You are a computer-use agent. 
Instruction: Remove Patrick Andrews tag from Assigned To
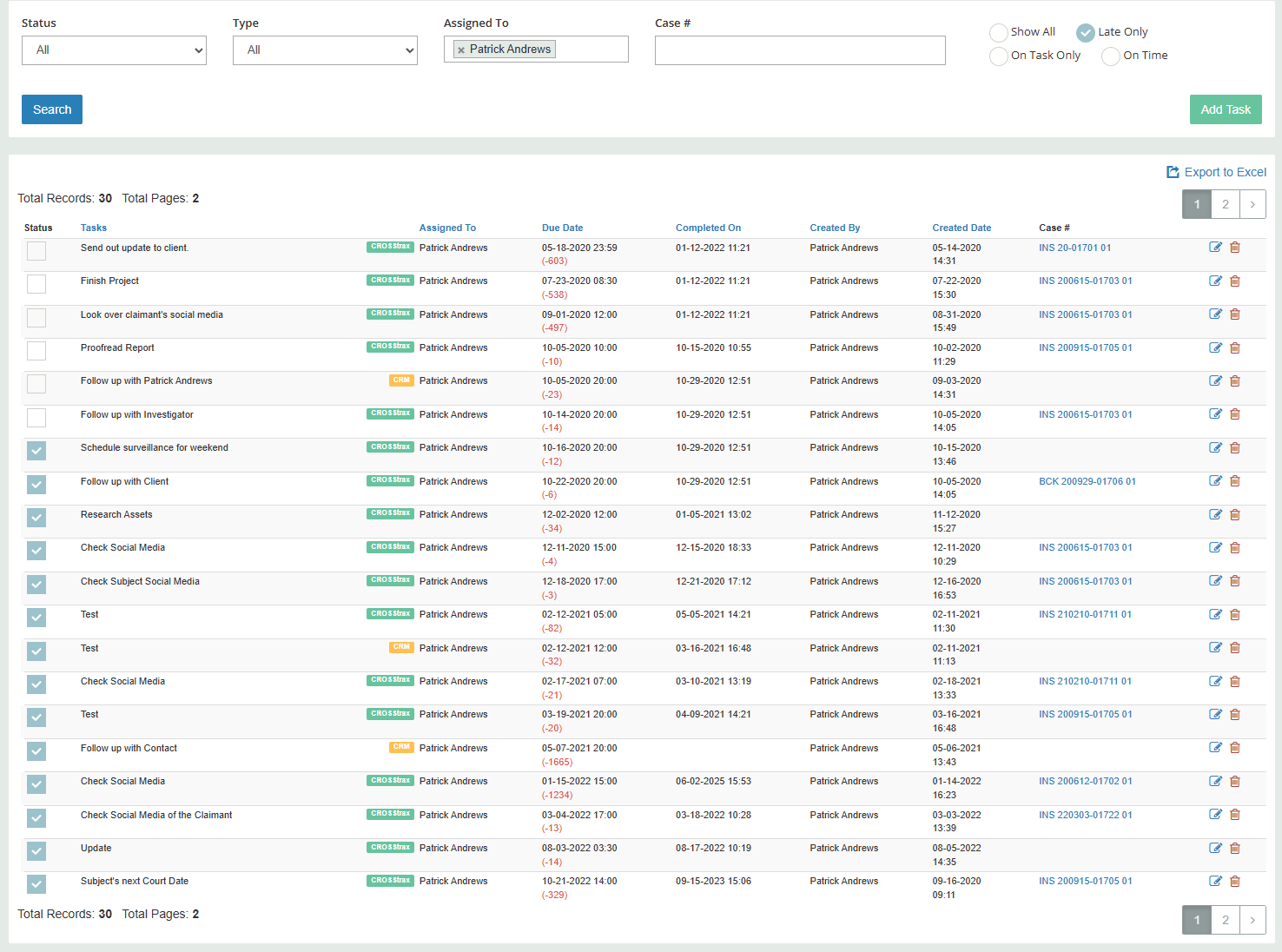pos(461,50)
